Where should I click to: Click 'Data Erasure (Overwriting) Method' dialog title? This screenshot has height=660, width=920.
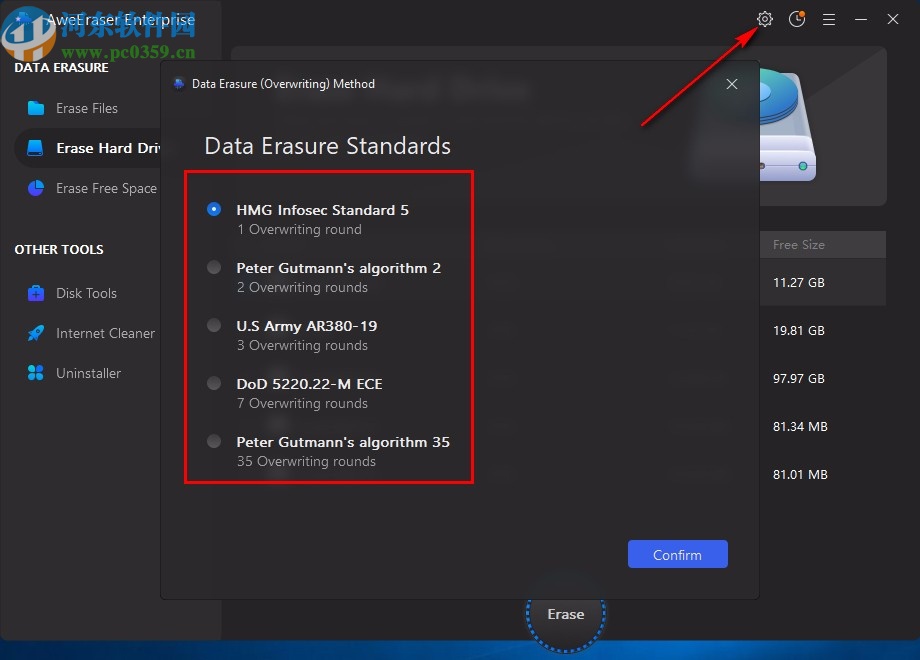tap(283, 84)
